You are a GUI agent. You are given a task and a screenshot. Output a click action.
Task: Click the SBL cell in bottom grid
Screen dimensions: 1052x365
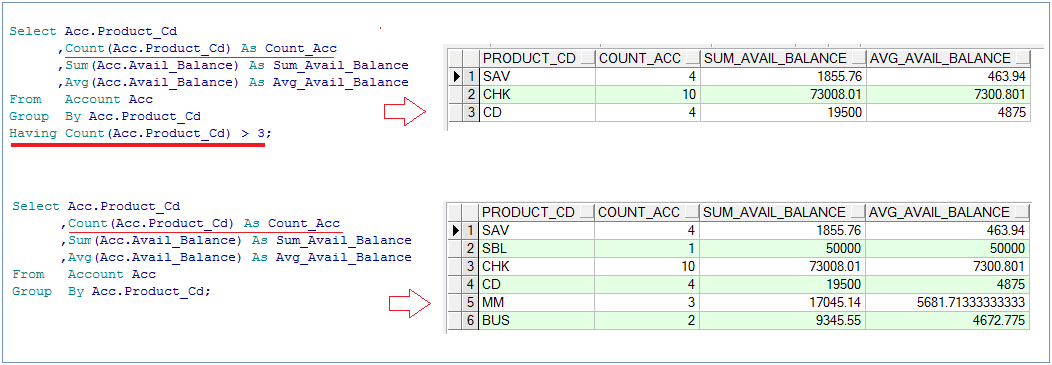pyautogui.click(x=537, y=248)
